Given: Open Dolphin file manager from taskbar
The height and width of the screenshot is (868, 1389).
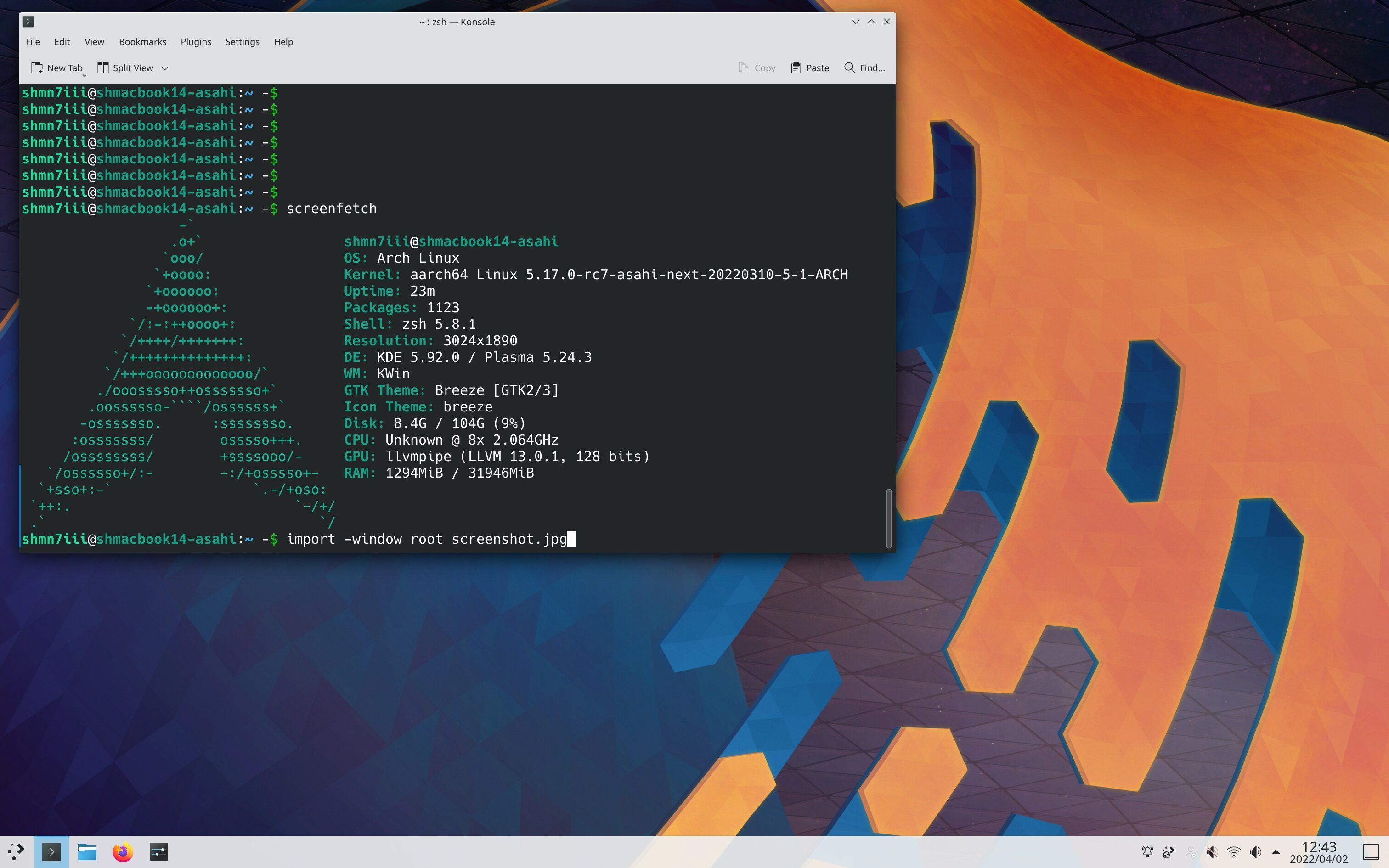Looking at the screenshot, I should click(x=87, y=851).
